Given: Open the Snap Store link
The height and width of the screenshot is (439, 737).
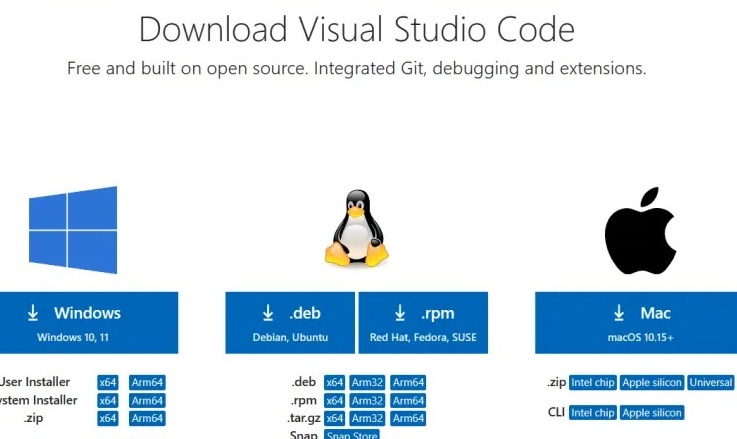Looking at the screenshot, I should point(352,434).
